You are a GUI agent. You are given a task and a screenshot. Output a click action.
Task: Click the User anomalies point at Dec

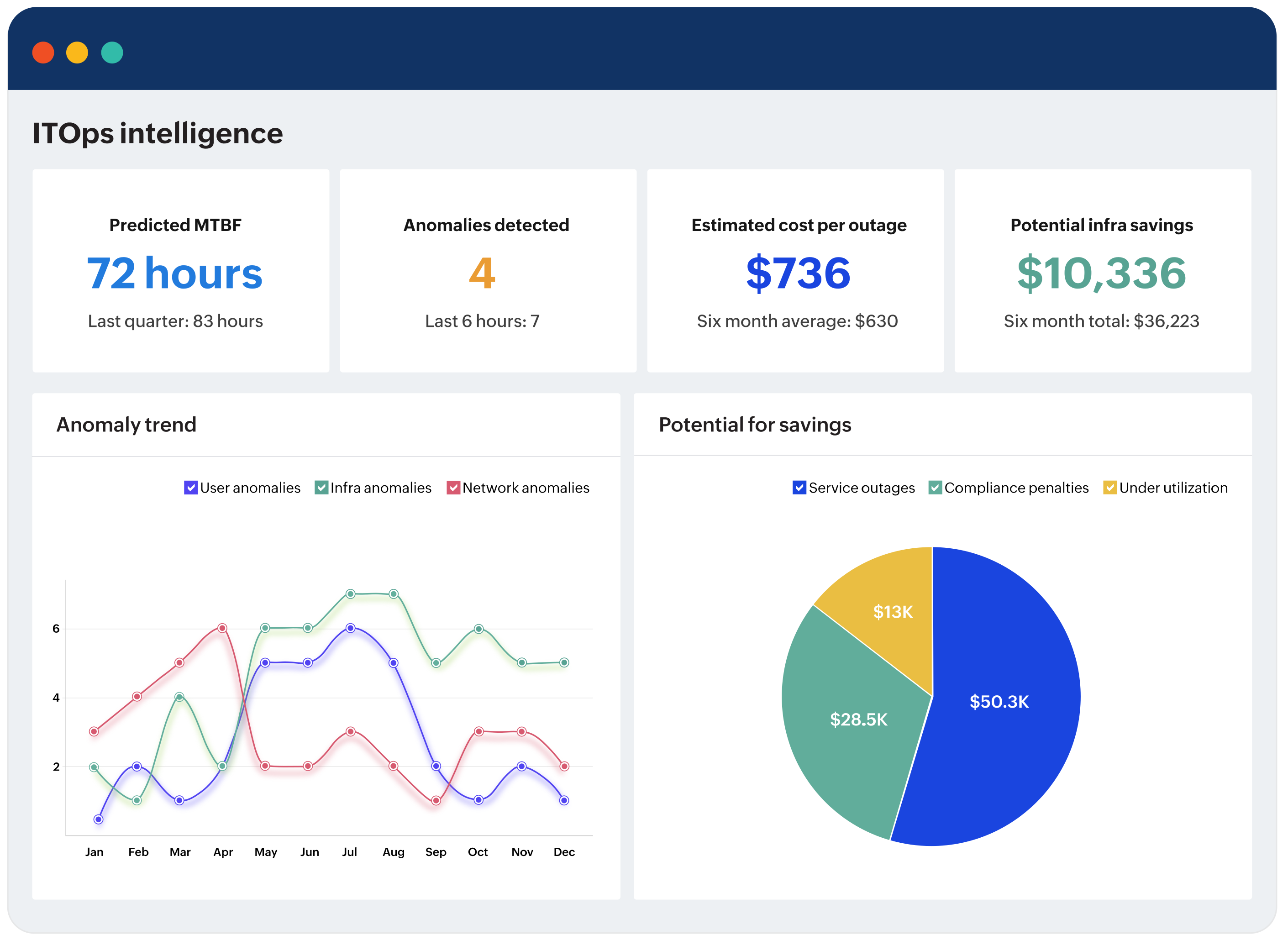564,801
